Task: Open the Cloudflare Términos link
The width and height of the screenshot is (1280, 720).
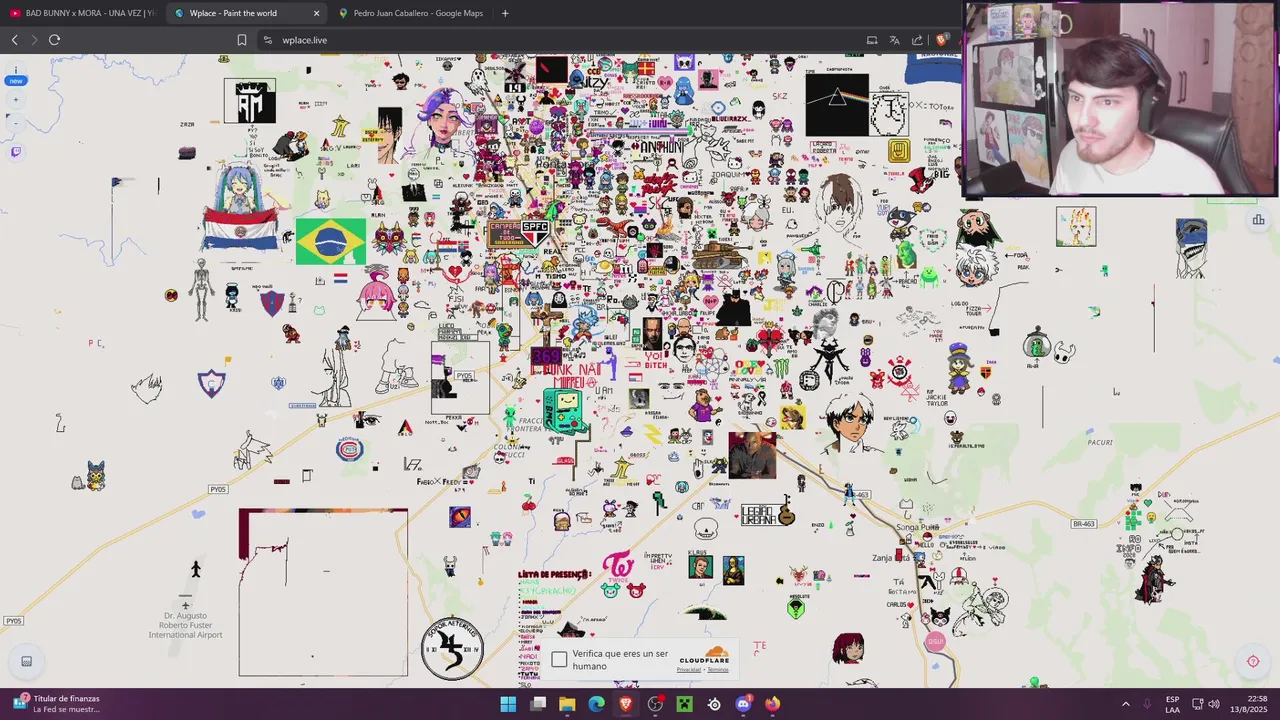Action: tap(718, 670)
